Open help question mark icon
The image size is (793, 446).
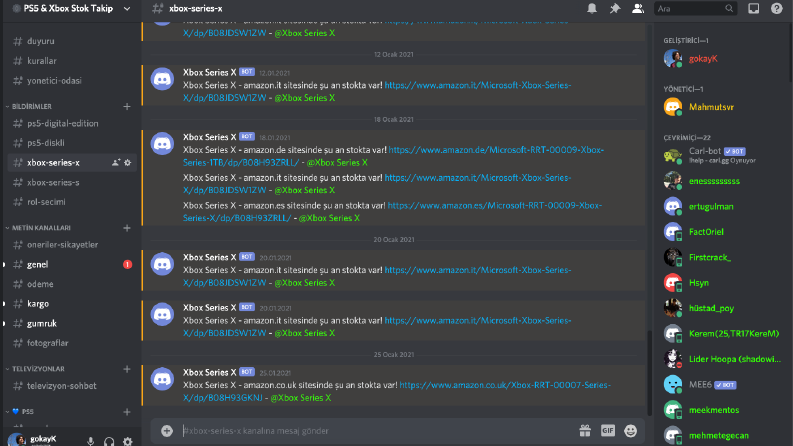pos(777,8)
